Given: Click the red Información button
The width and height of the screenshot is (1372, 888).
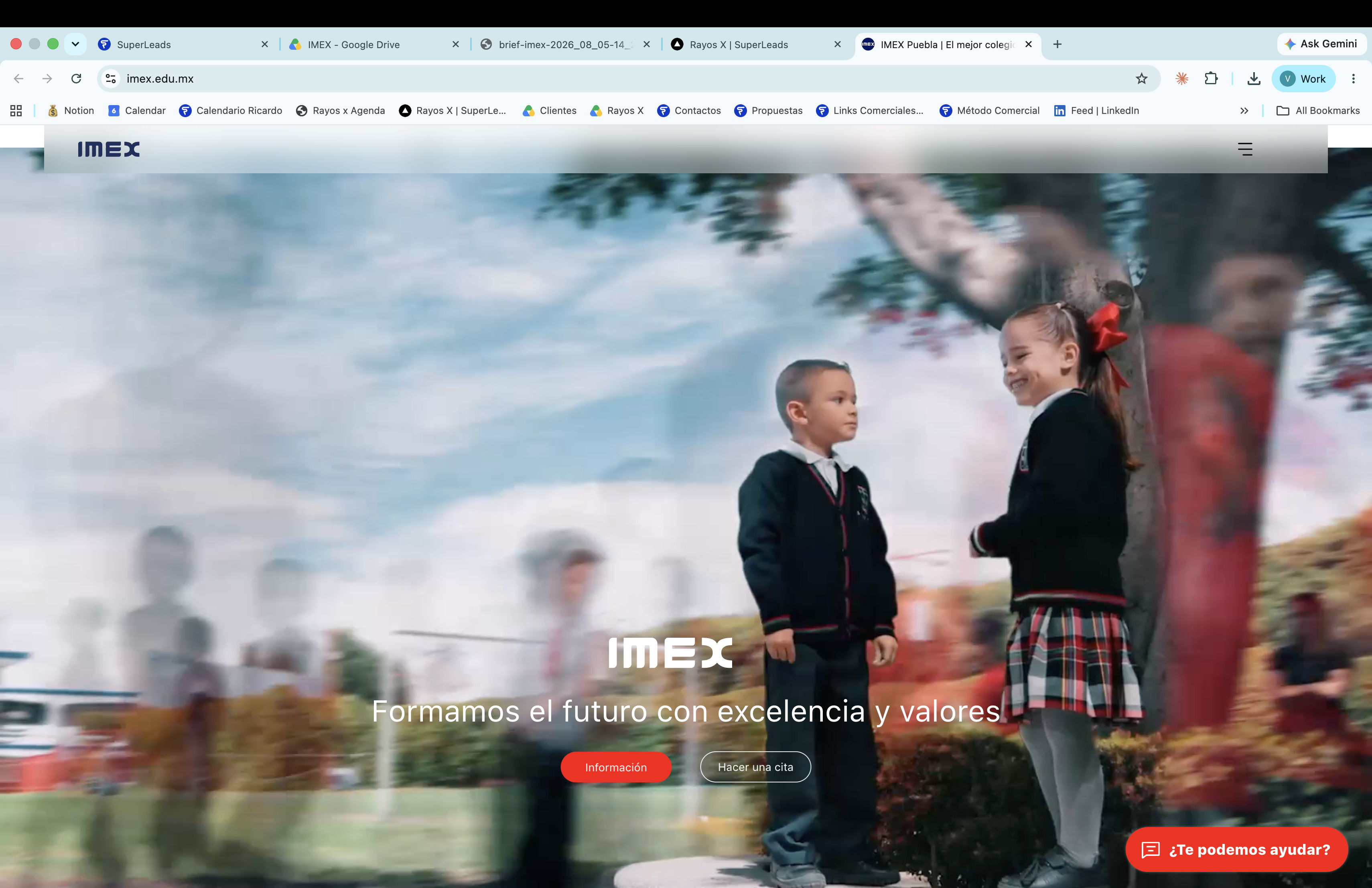Looking at the screenshot, I should [x=616, y=767].
